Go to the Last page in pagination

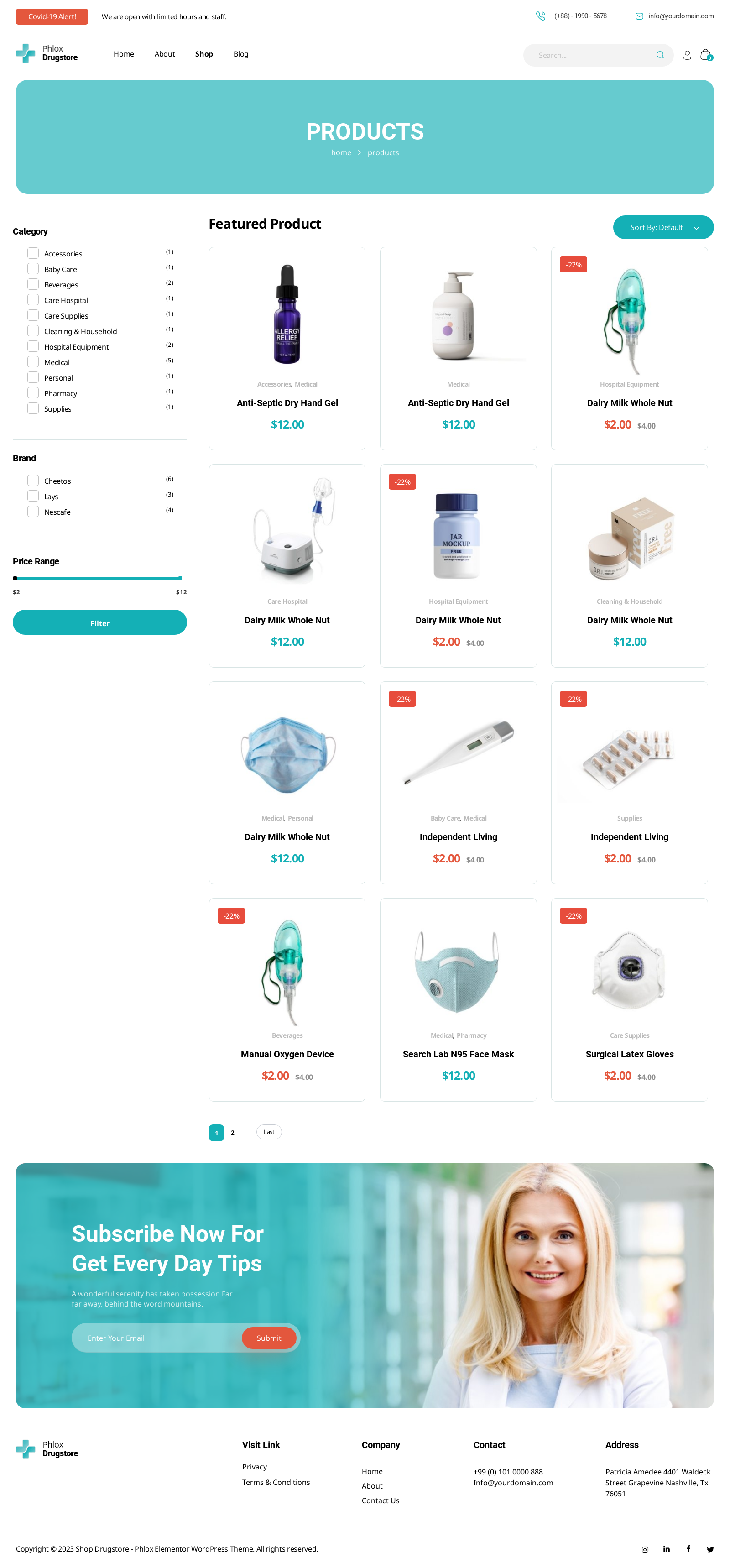[x=269, y=1132]
